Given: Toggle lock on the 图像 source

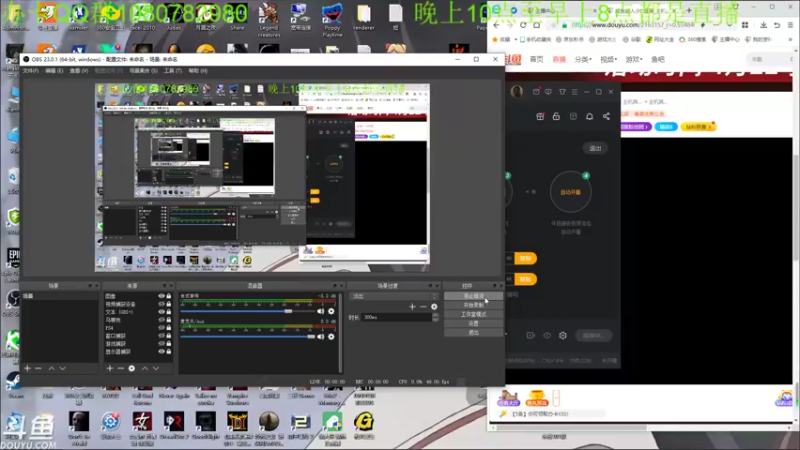Looking at the screenshot, I should [x=169, y=296].
